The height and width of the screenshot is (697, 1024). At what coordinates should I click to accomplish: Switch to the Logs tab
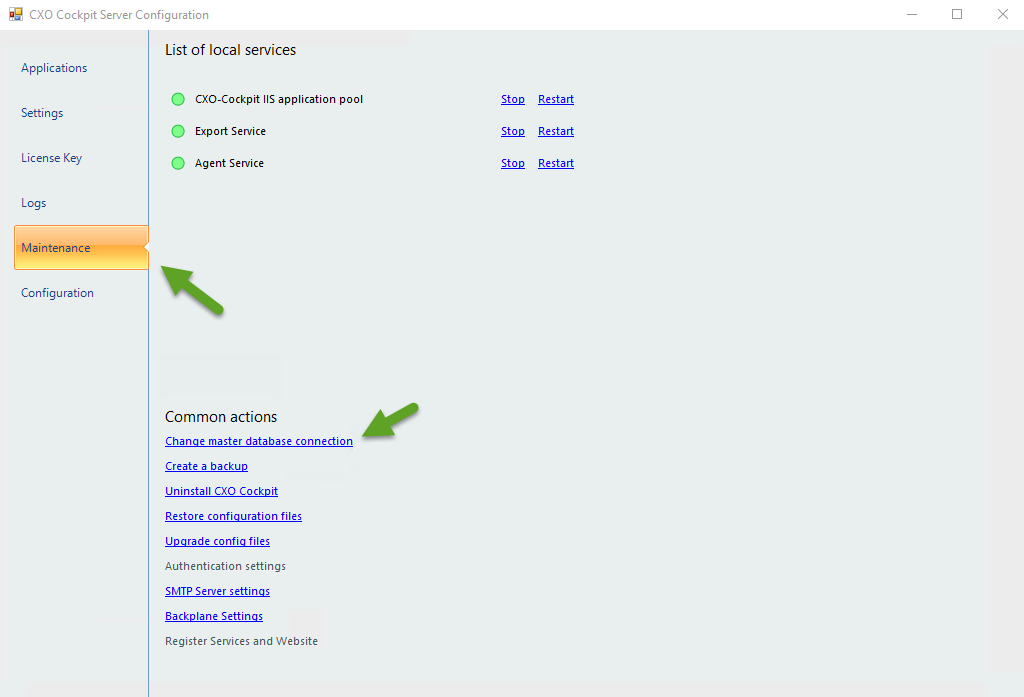coord(33,203)
